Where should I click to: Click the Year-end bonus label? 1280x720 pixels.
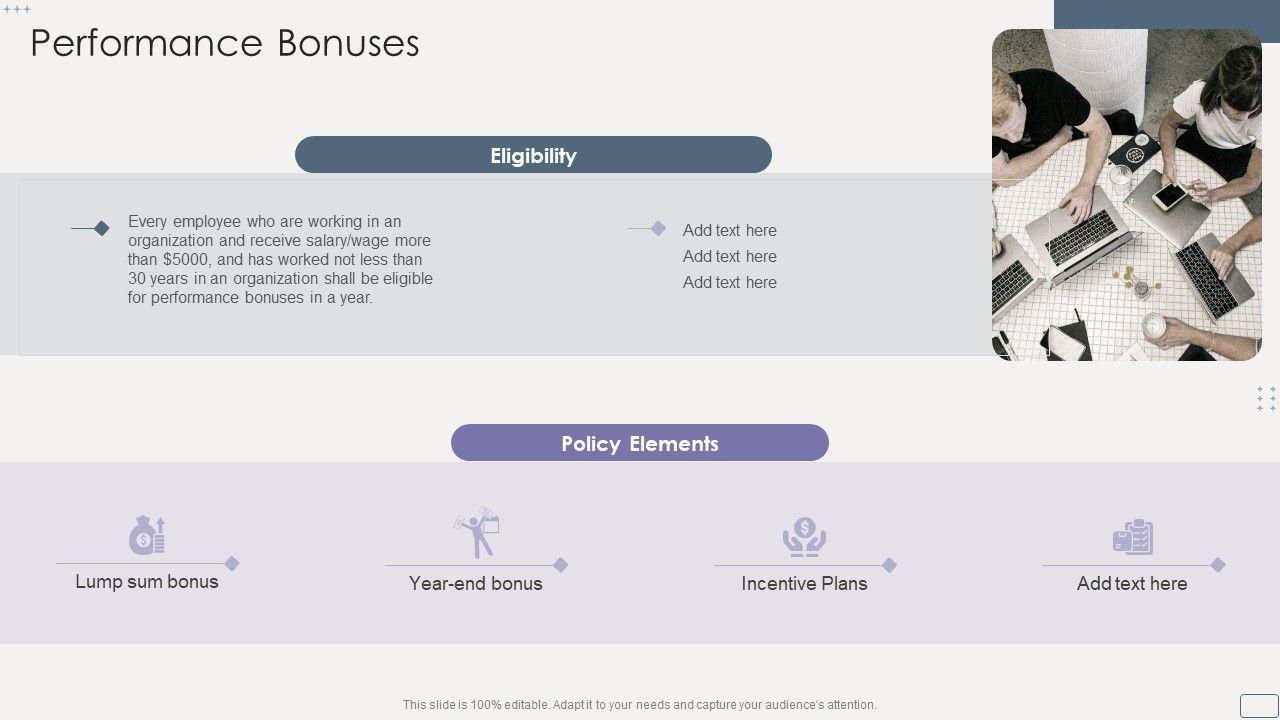[476, 584]
